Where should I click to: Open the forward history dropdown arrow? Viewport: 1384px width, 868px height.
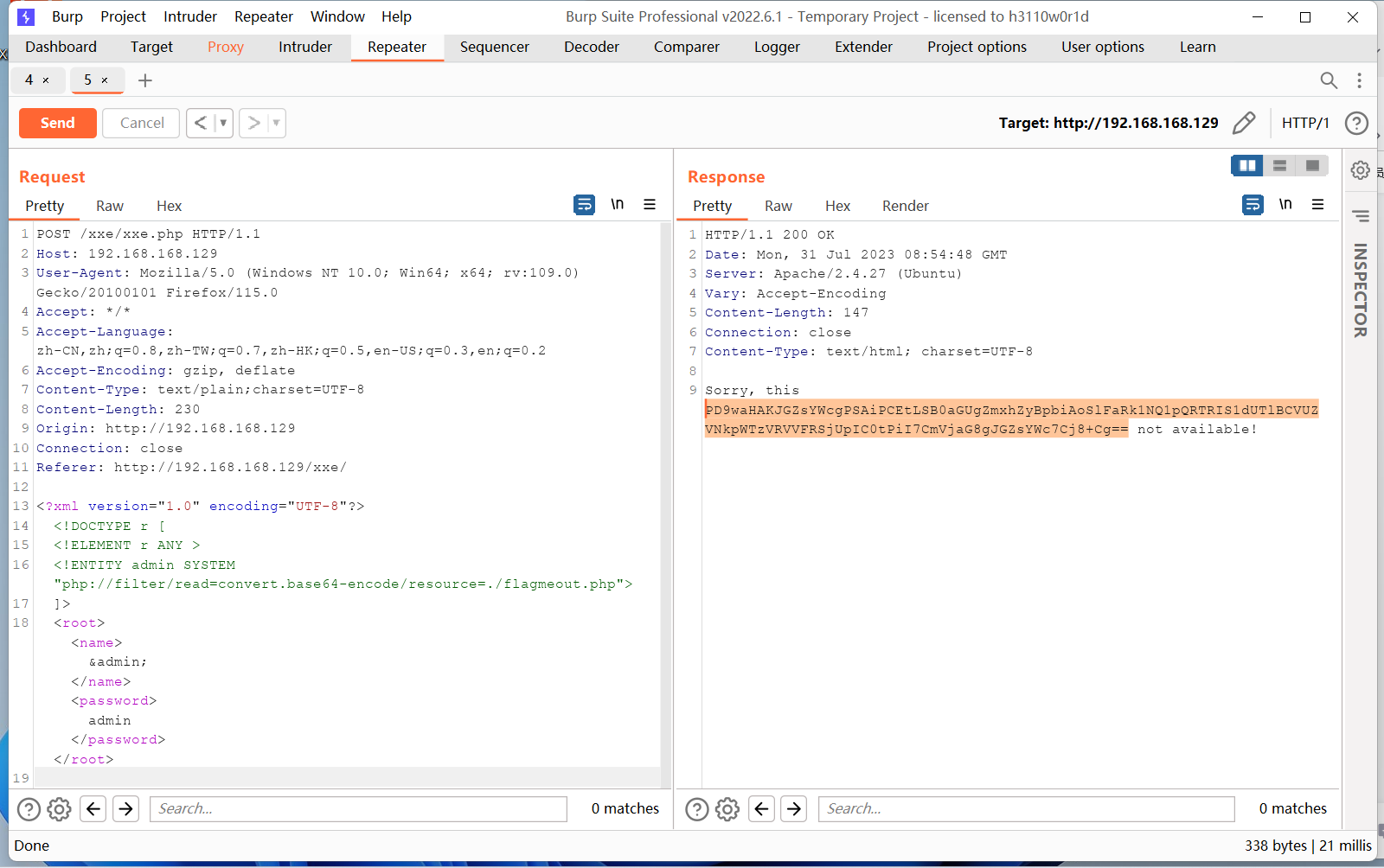point(276,123)
